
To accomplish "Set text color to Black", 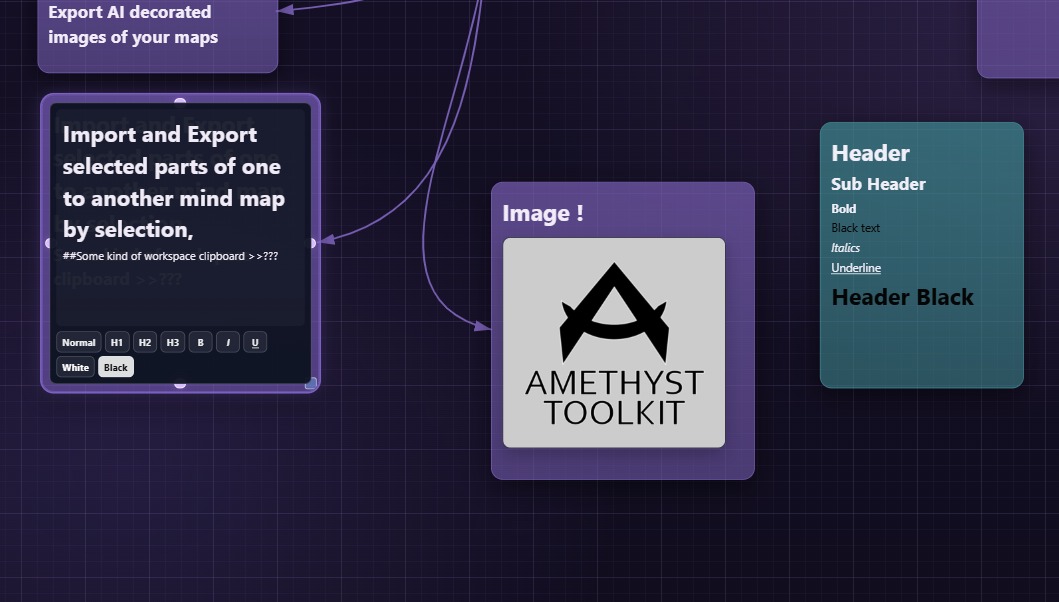I will click(x=115, y=368).
